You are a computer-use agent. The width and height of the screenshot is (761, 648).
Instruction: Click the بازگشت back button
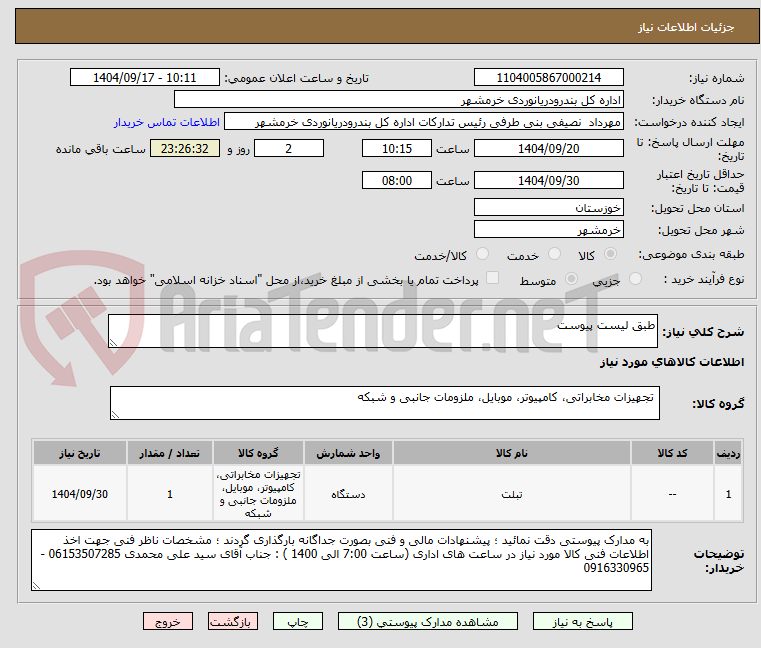tap(233, 621)
